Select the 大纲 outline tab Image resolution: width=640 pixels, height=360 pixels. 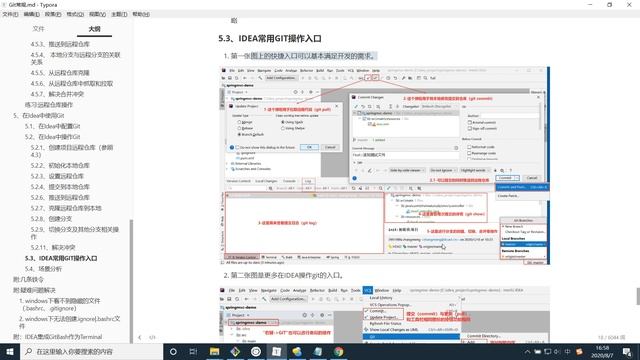pyautogui.click(x=94, y=29)
